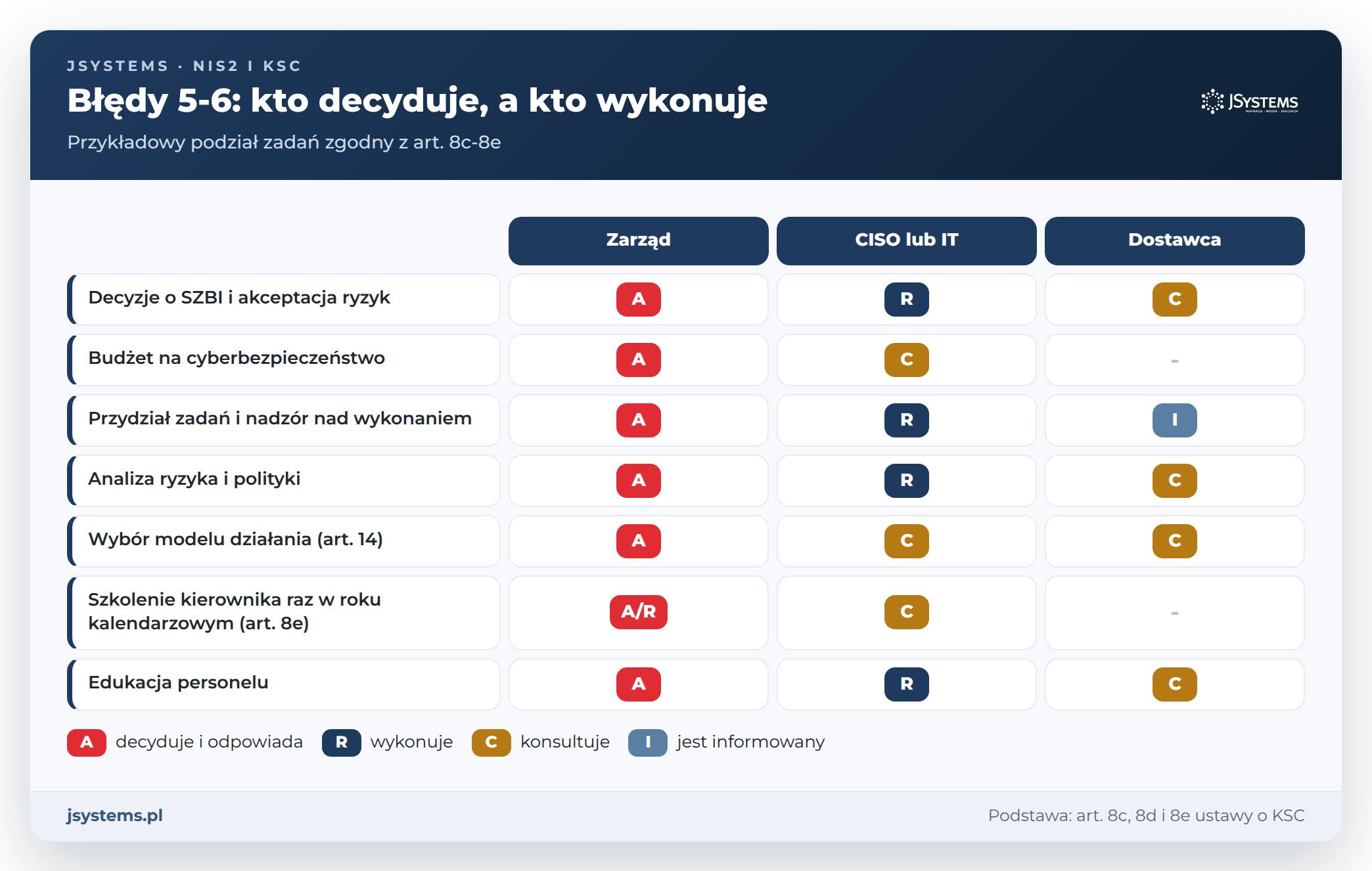Select 'Wybór modelu działania (art. 14)' label
1372x871 pixels.
tap(283, 541)
